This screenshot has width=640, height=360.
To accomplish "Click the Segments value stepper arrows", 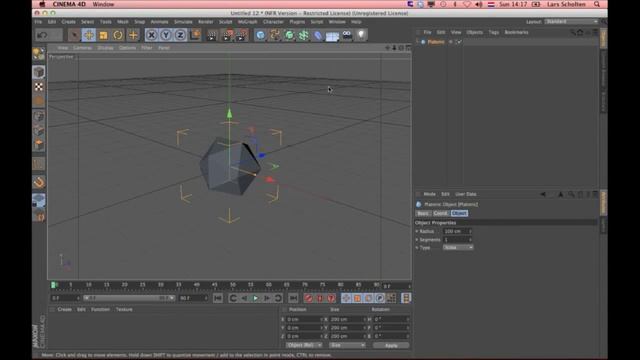I will tap(470, 240).
